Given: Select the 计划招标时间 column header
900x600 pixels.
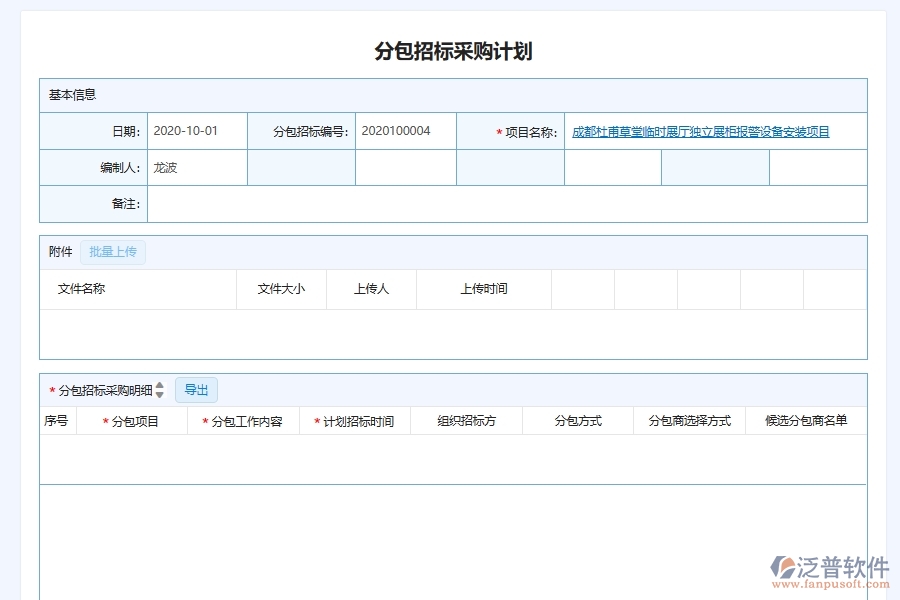Looking at the screenshot, I should coord(355,421).
